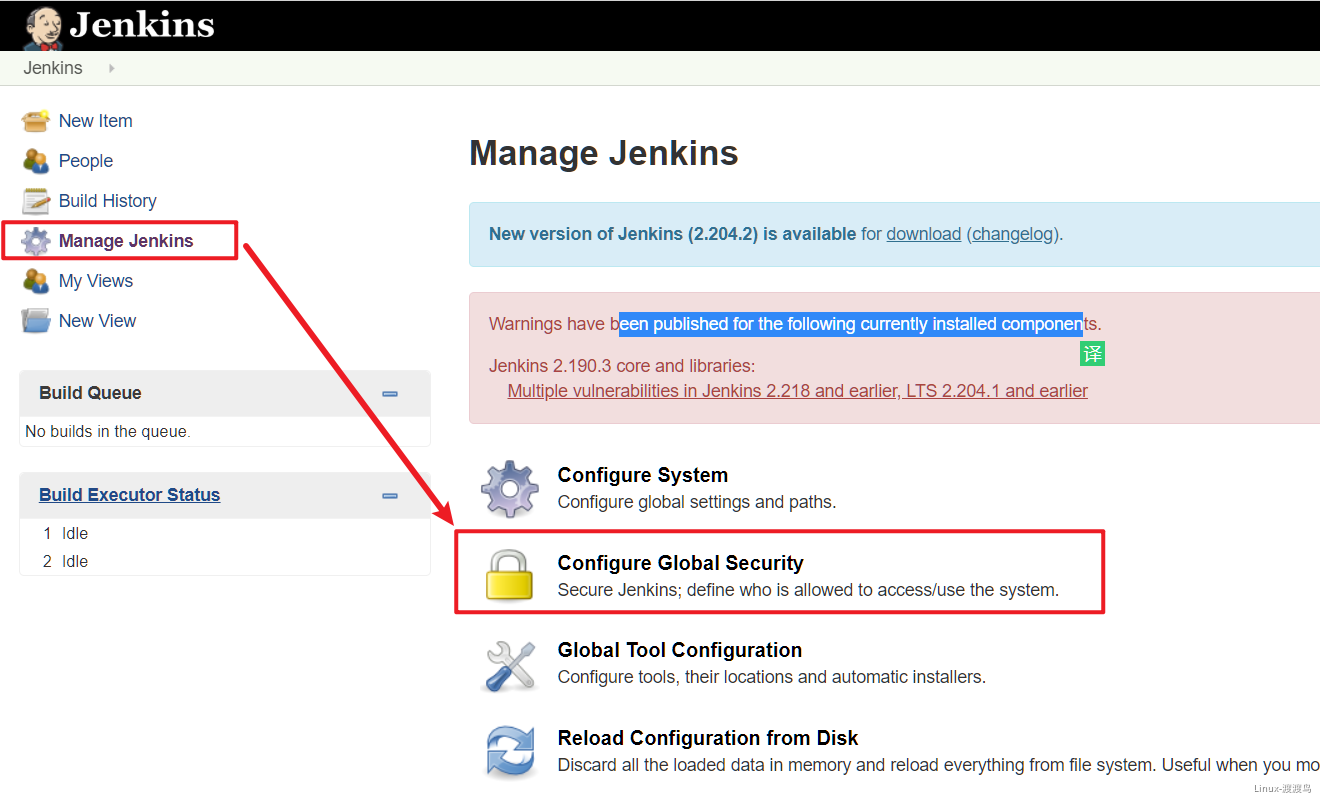Click the Reload Configuration refresh icon
Image resolution: width=1320 pixels, height=802 pixels.
click(510, 751)
